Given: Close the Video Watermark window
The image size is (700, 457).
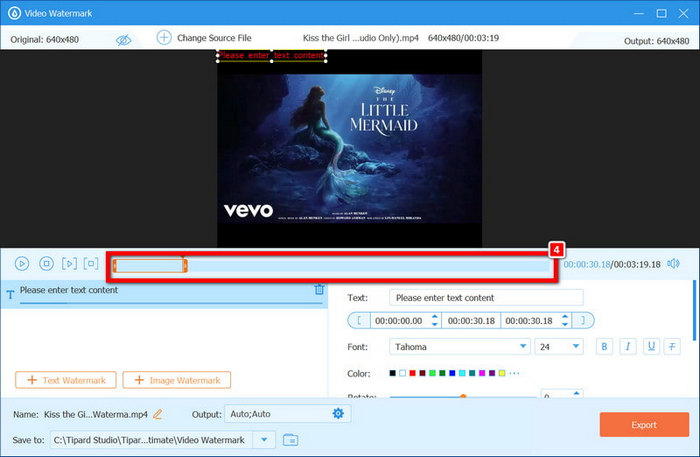Looking at the screenshot, I should pyautogui.click(x=683, y=13).
